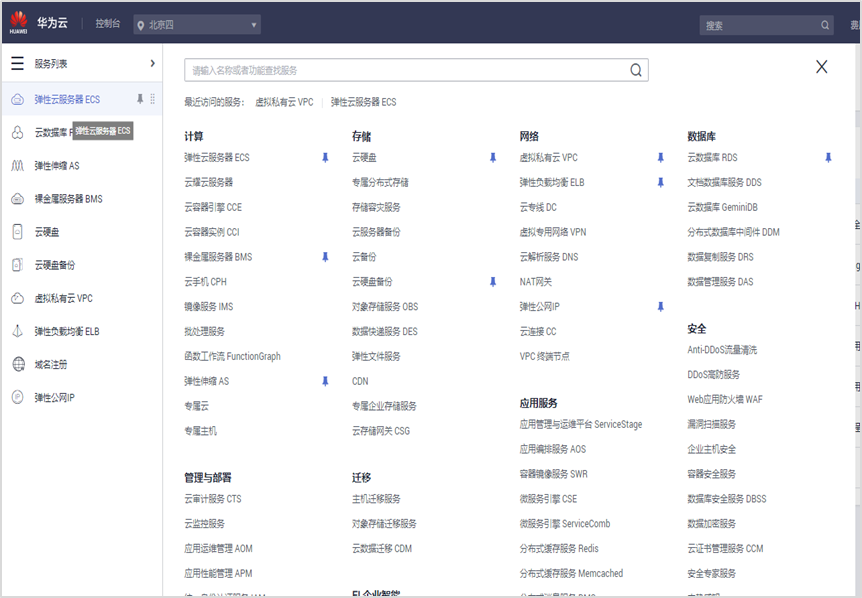
Task: Toggle pin for 弹性云服务器 ECS under 计算
Action: coord(325,158)
